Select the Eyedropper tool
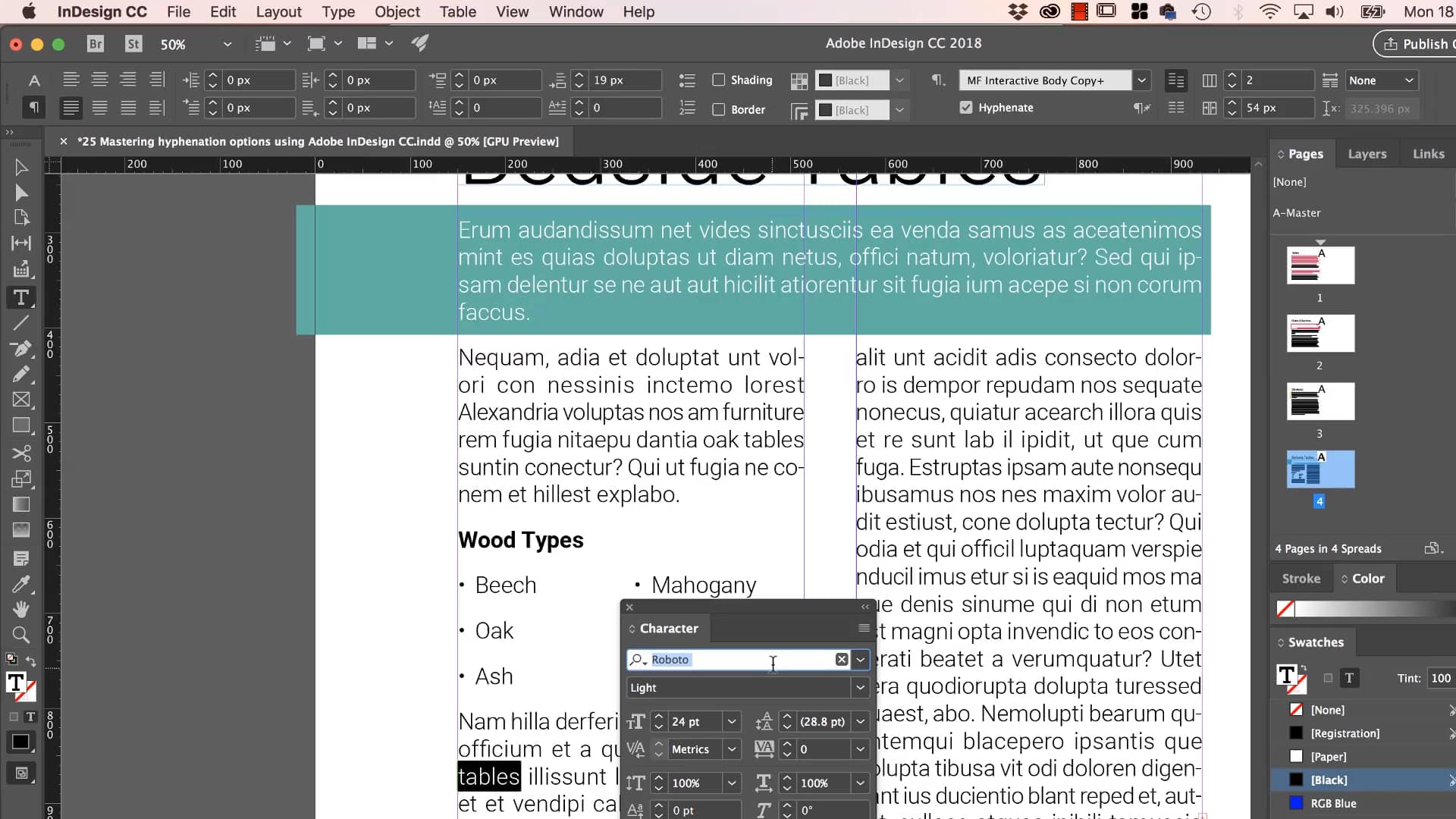The height and width of the screenshot is (819, 1456). 21,584
